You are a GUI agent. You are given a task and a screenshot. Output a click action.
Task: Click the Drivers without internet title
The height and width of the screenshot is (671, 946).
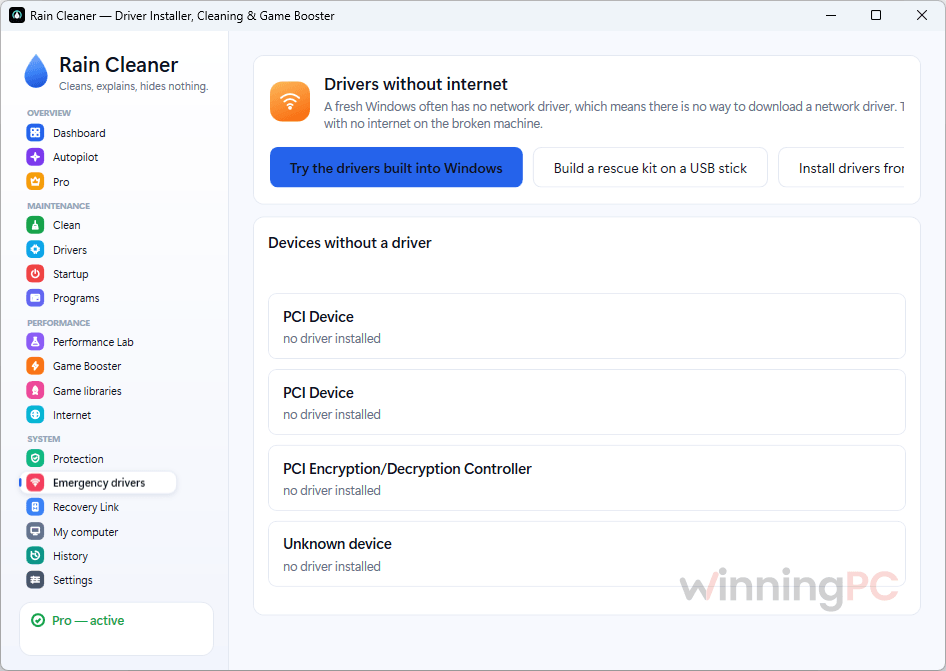416,84
